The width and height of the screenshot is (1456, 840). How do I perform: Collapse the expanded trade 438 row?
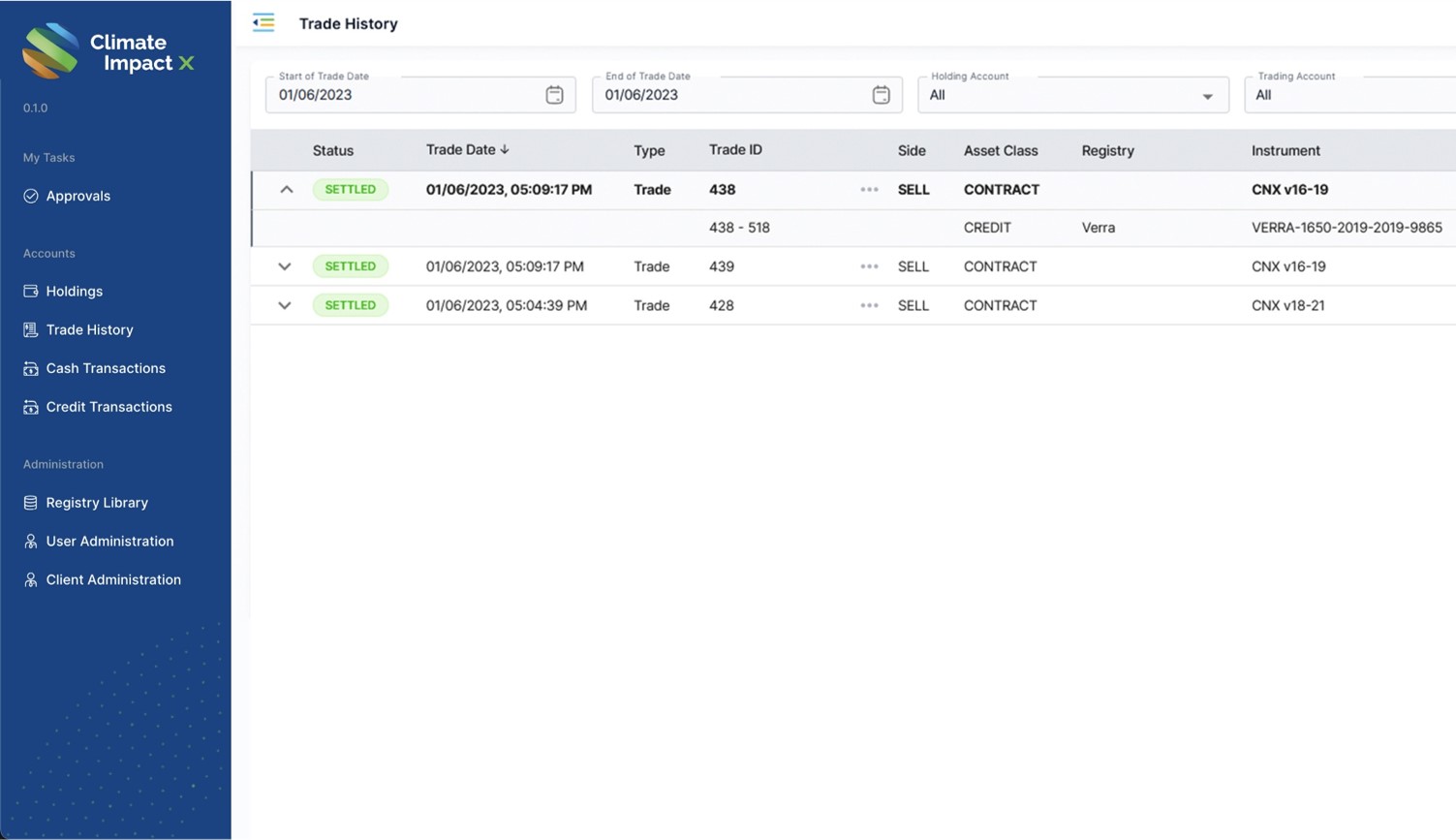(x=286, y=190)
